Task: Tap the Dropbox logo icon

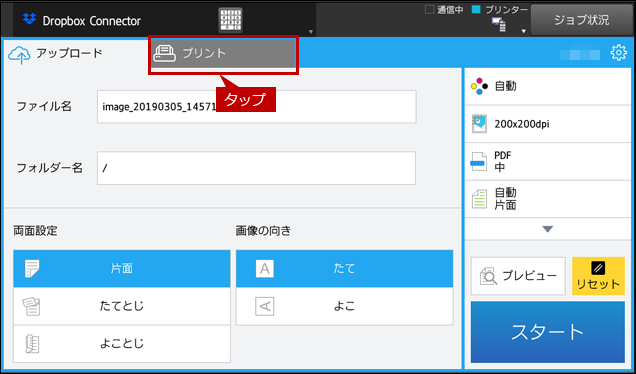Action: point(29,19)
